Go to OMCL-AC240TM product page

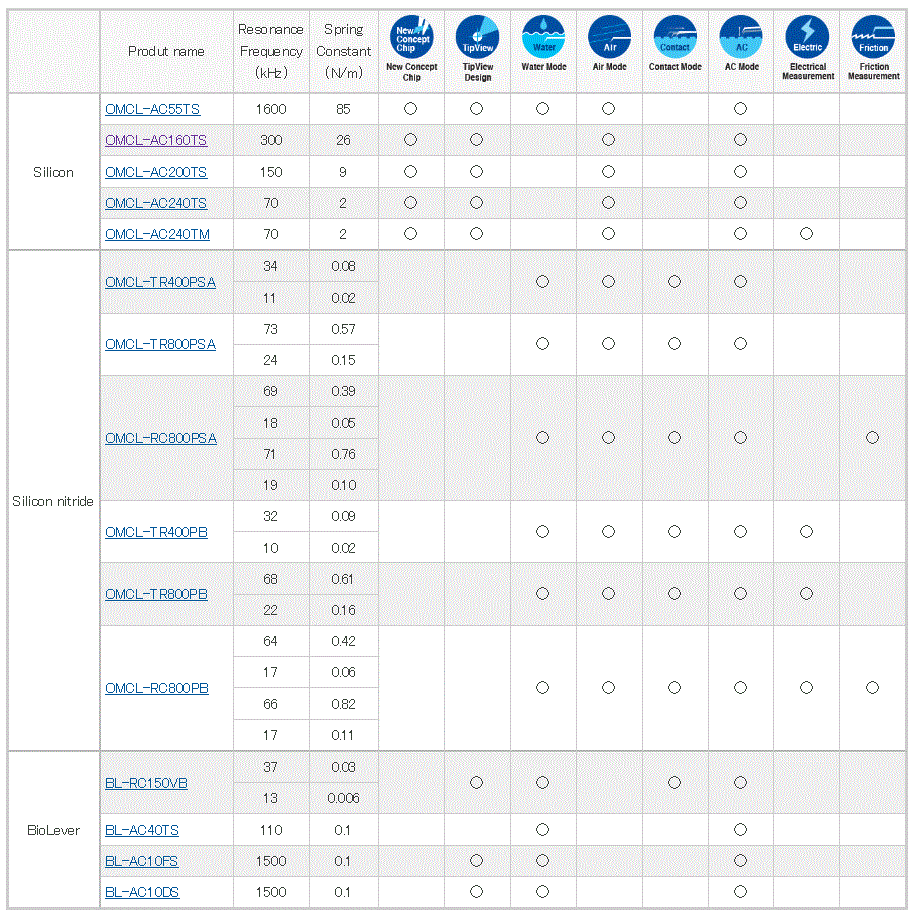pos(157,234)
